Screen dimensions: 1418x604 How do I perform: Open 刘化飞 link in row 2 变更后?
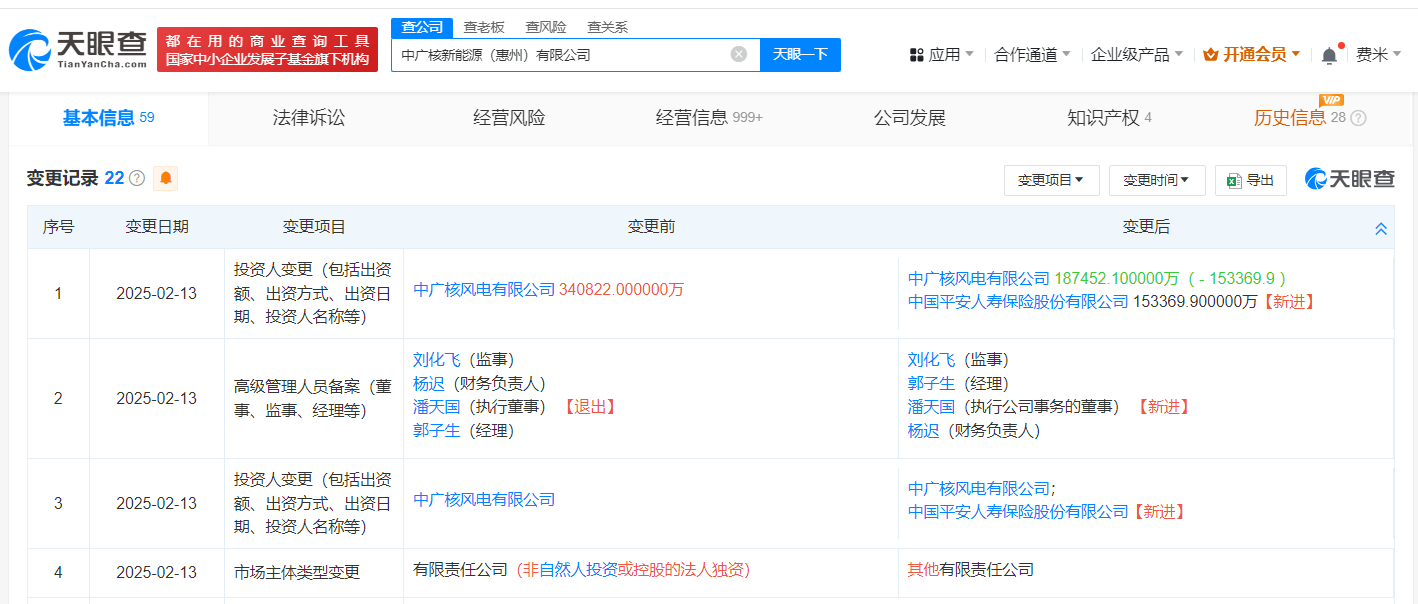(x=931, y=360)
